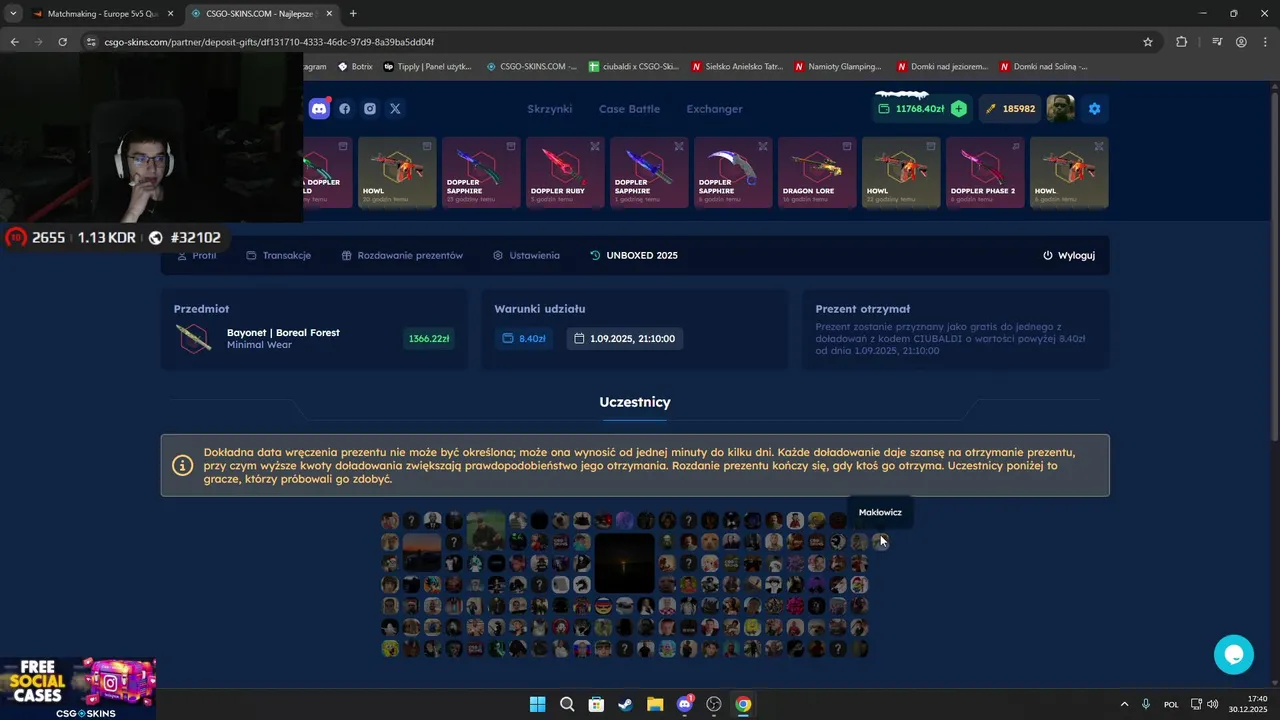Viewport: 1280px width, 720px height.
Task: Switch to the UNBOXED 2025 tab
Action: (634, 256)
